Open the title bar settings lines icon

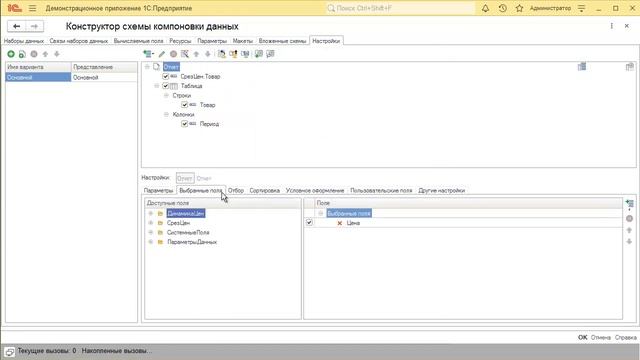[x=582, y=8]
